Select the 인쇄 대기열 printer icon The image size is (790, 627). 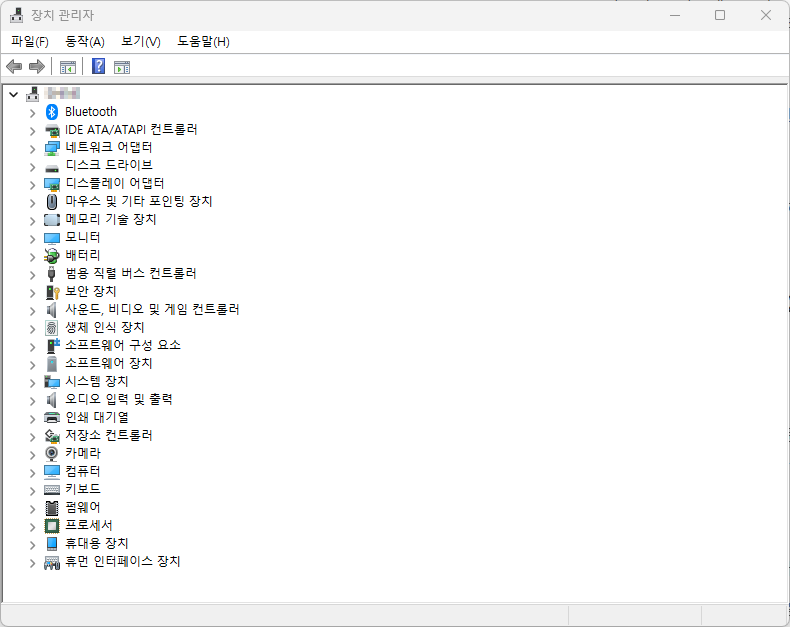[x=51, y=418]
